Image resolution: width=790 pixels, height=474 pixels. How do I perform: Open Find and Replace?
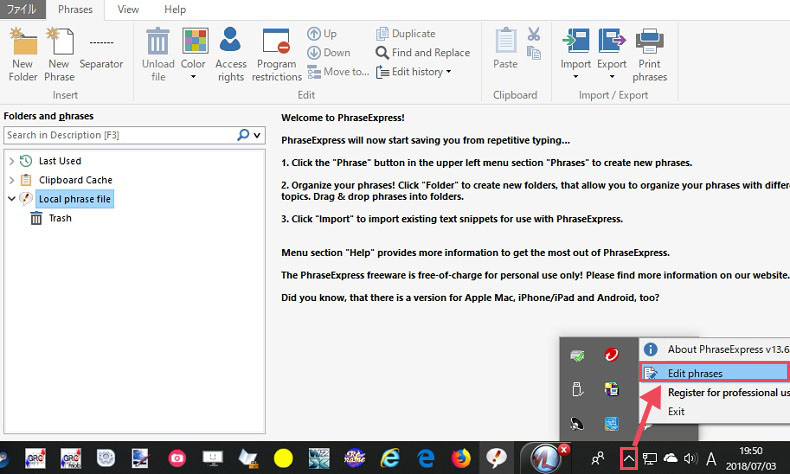tap(423, 52)
